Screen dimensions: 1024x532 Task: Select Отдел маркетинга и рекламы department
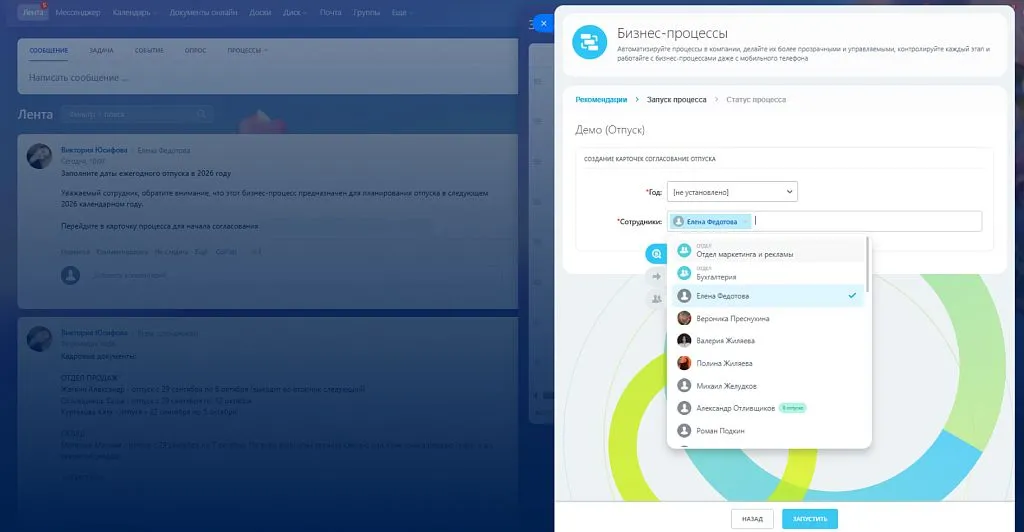(x=768, y=251)
